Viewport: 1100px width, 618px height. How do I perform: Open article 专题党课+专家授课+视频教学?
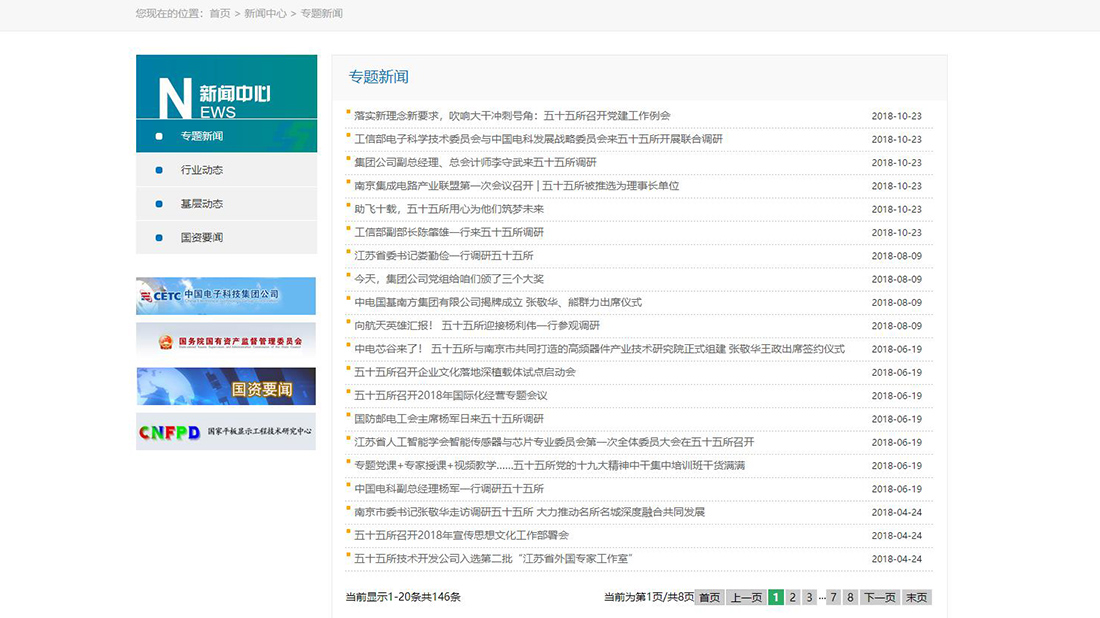549,465
